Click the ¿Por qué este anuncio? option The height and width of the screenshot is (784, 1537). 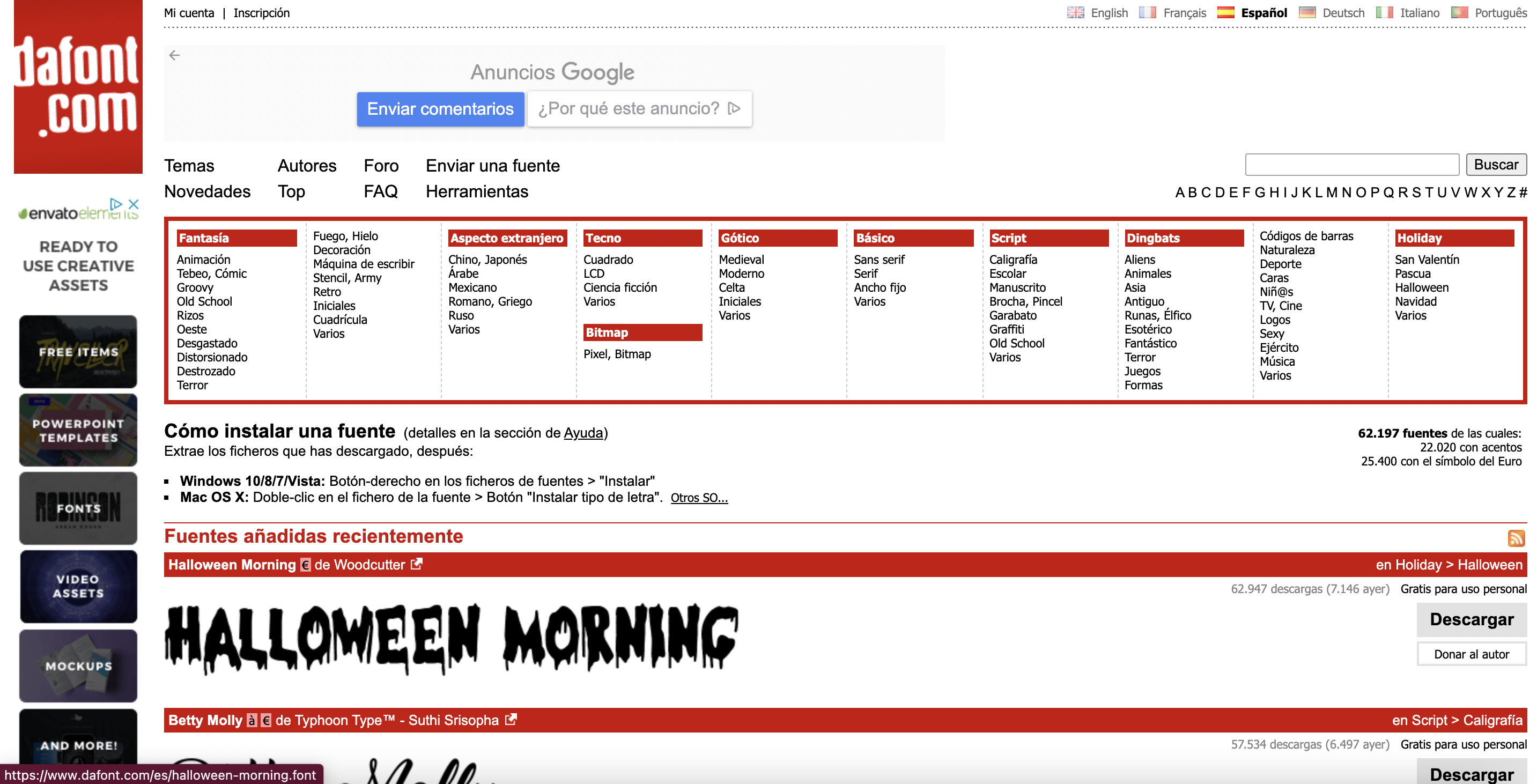click(x=639, y=108)
